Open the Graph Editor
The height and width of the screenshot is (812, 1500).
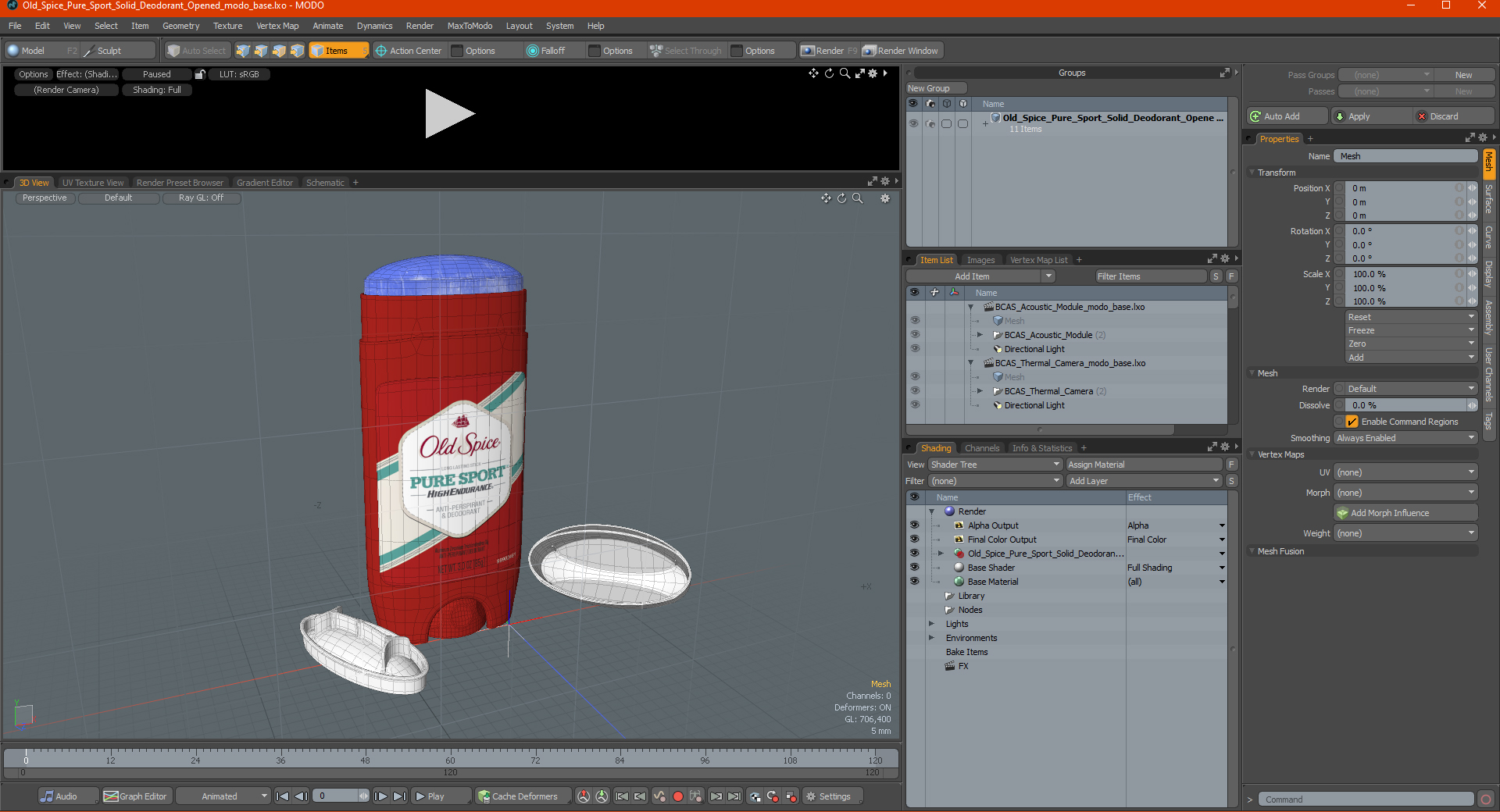coord(136,796)
